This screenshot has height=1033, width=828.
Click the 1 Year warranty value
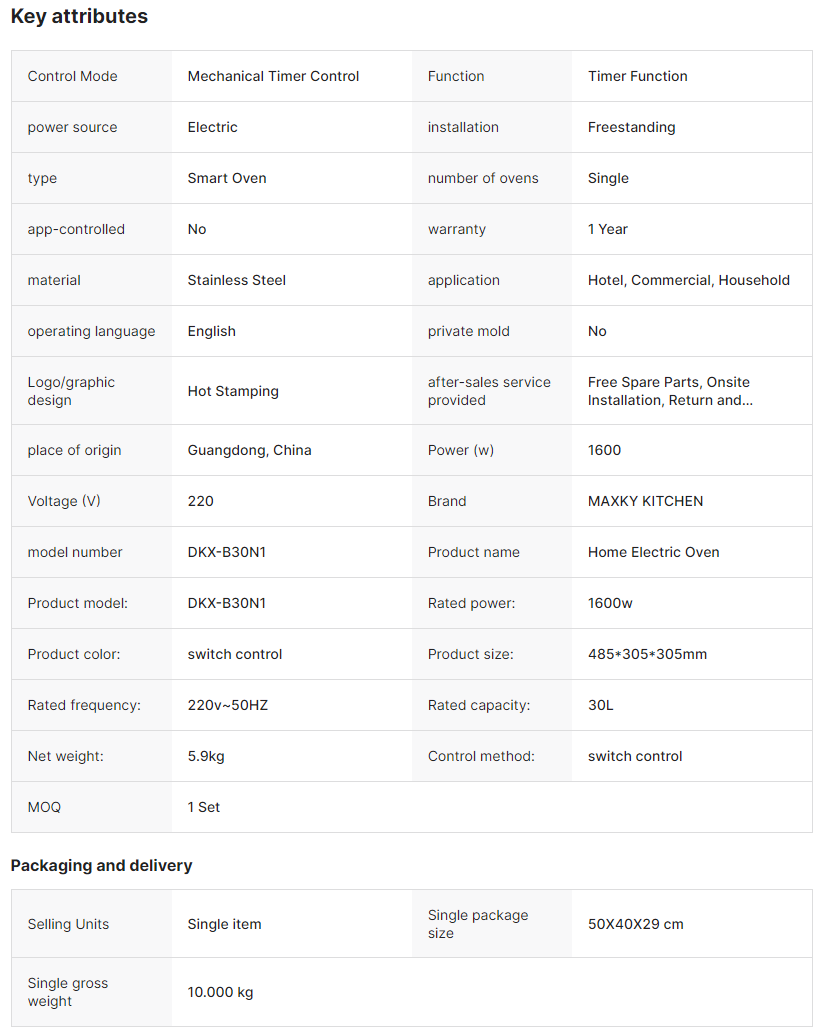pyautogui.click(x=608, y=229)
